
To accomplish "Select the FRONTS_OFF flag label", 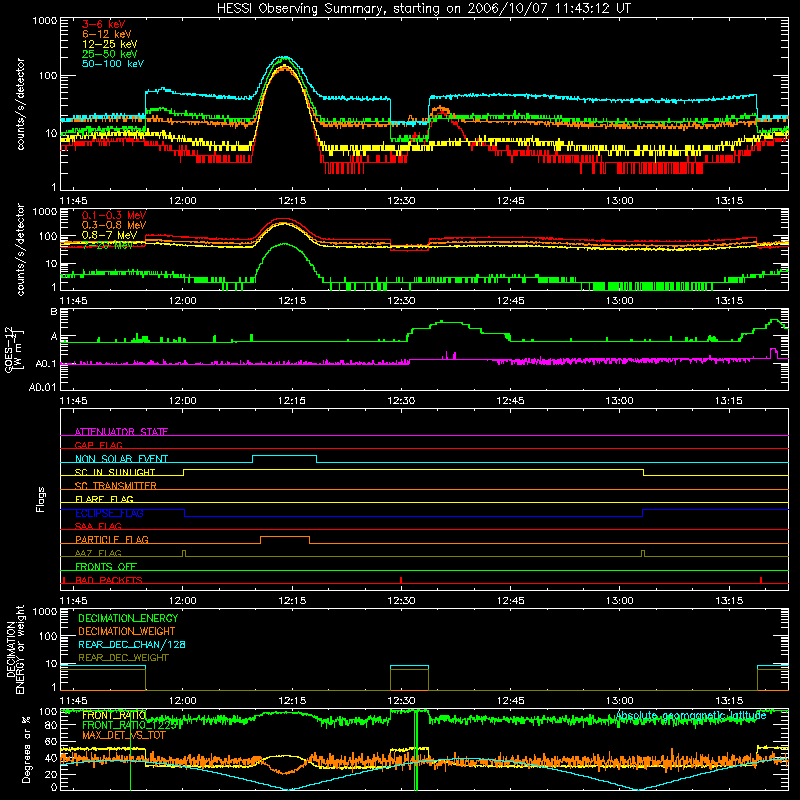I will coord(106,566).
